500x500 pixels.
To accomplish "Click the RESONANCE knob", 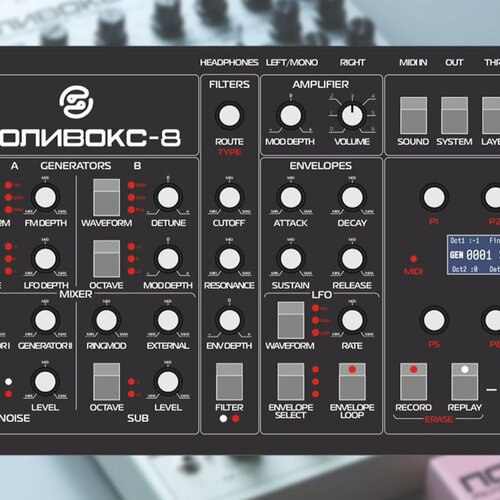I will click(x=229, y=259).
